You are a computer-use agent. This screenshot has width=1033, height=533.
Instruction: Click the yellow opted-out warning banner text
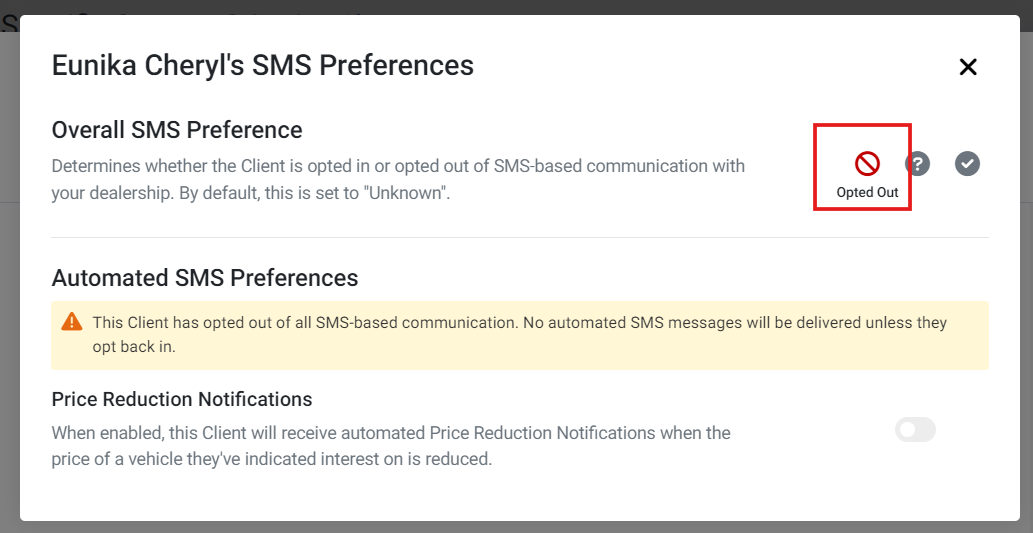tap(520, 335)
